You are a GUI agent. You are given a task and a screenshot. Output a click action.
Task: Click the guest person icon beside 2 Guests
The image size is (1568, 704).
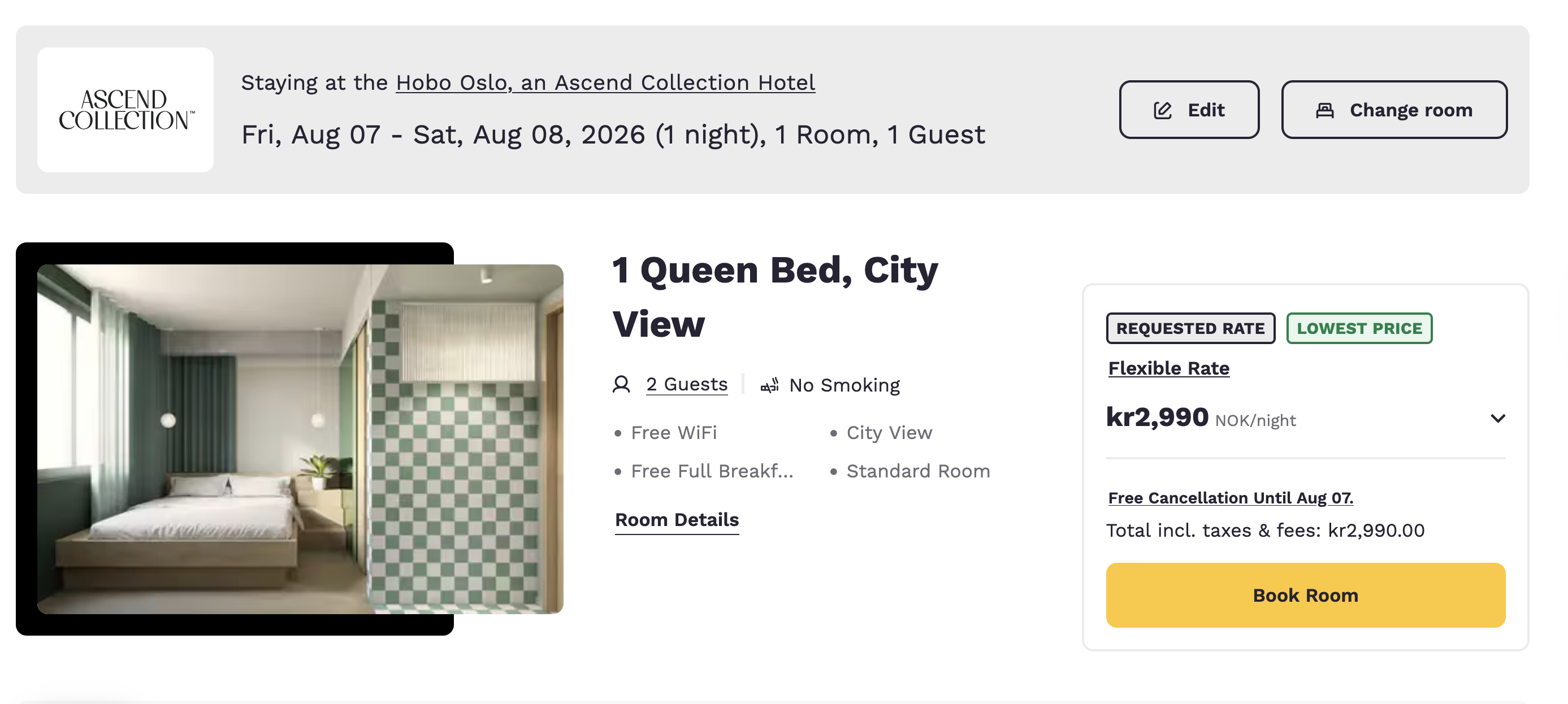click(621, 384)
